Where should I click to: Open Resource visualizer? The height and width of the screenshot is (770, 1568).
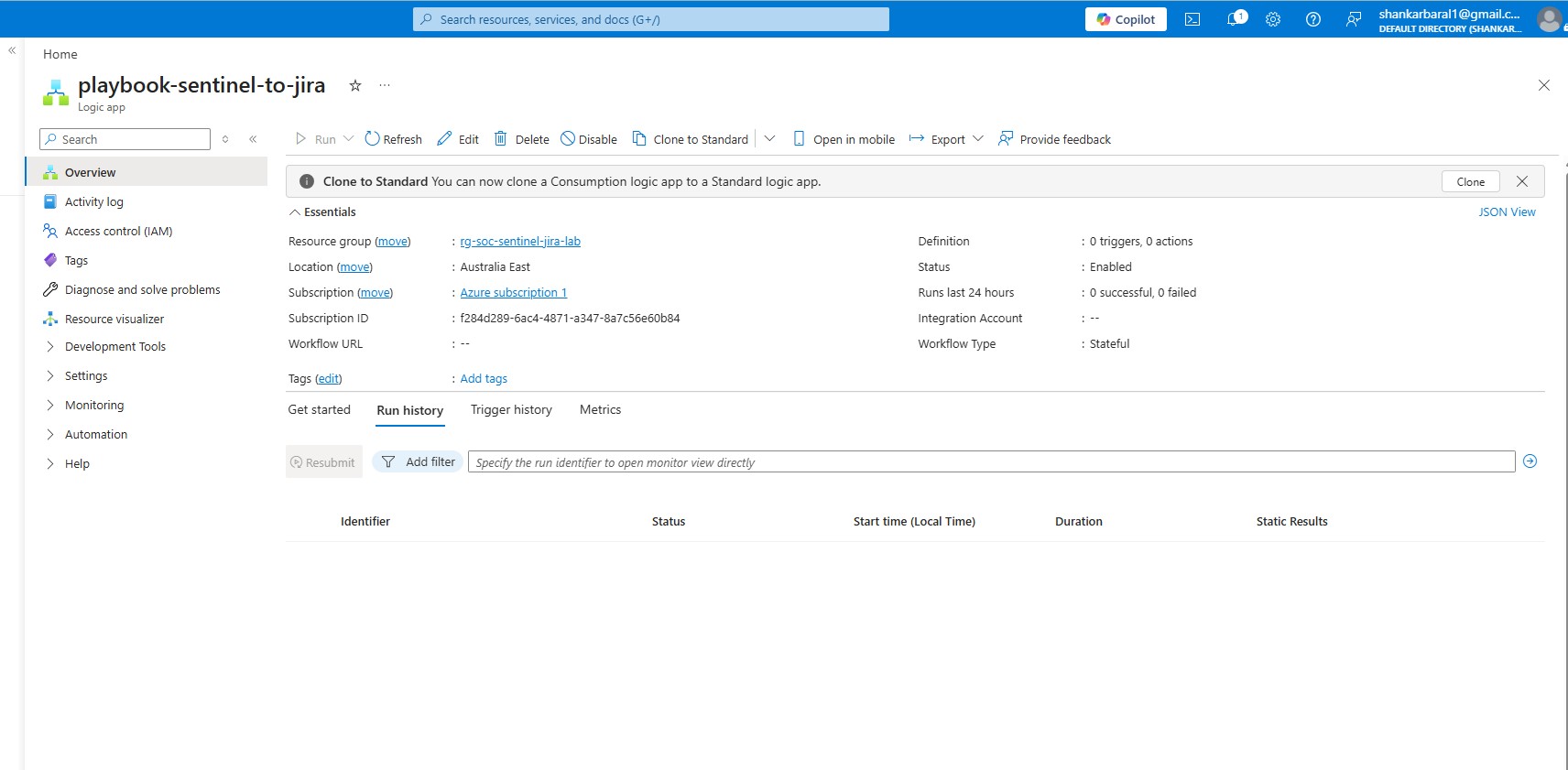[x=114, y=319]
